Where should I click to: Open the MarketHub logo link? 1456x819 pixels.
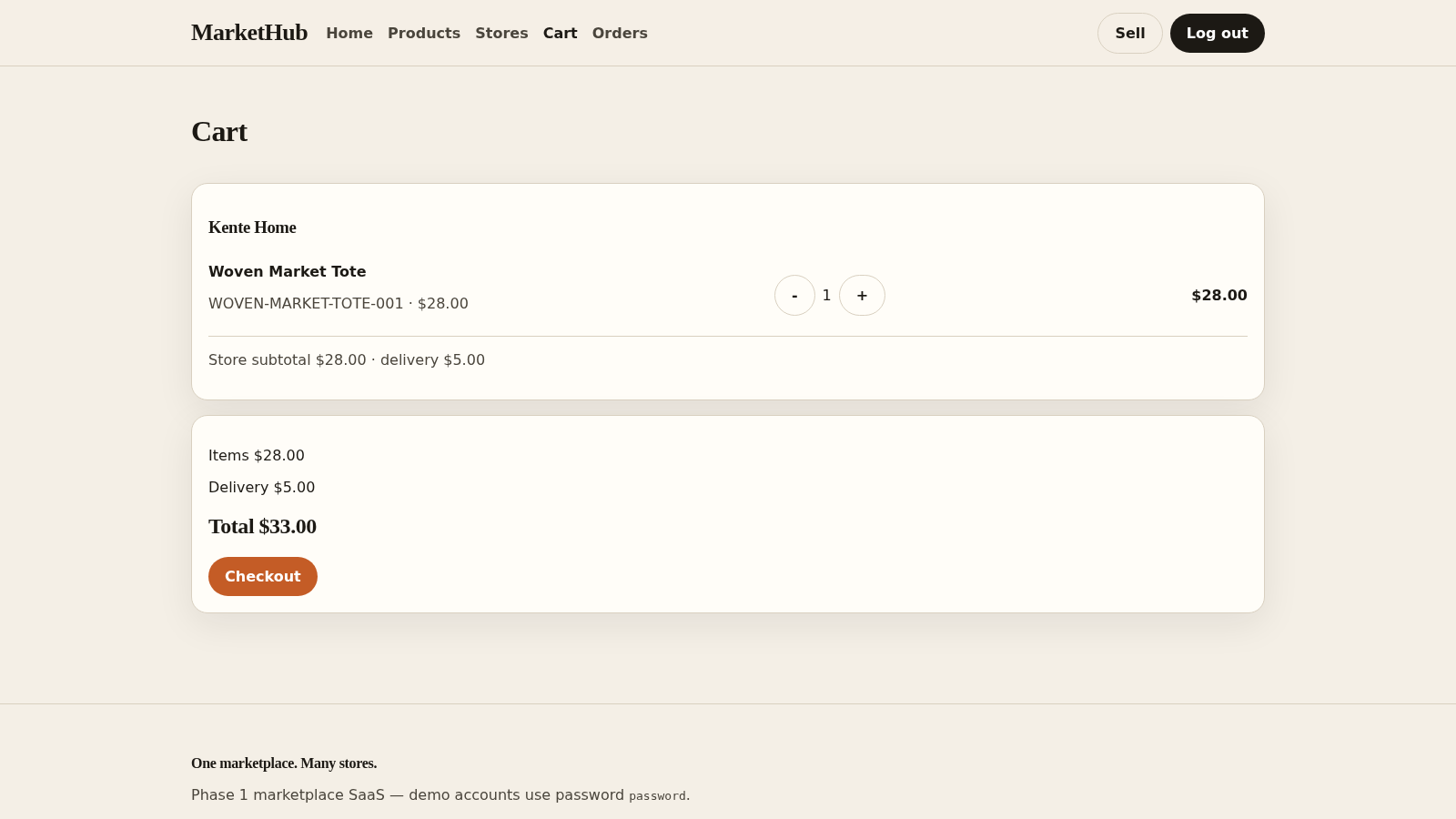coord(249,33)
